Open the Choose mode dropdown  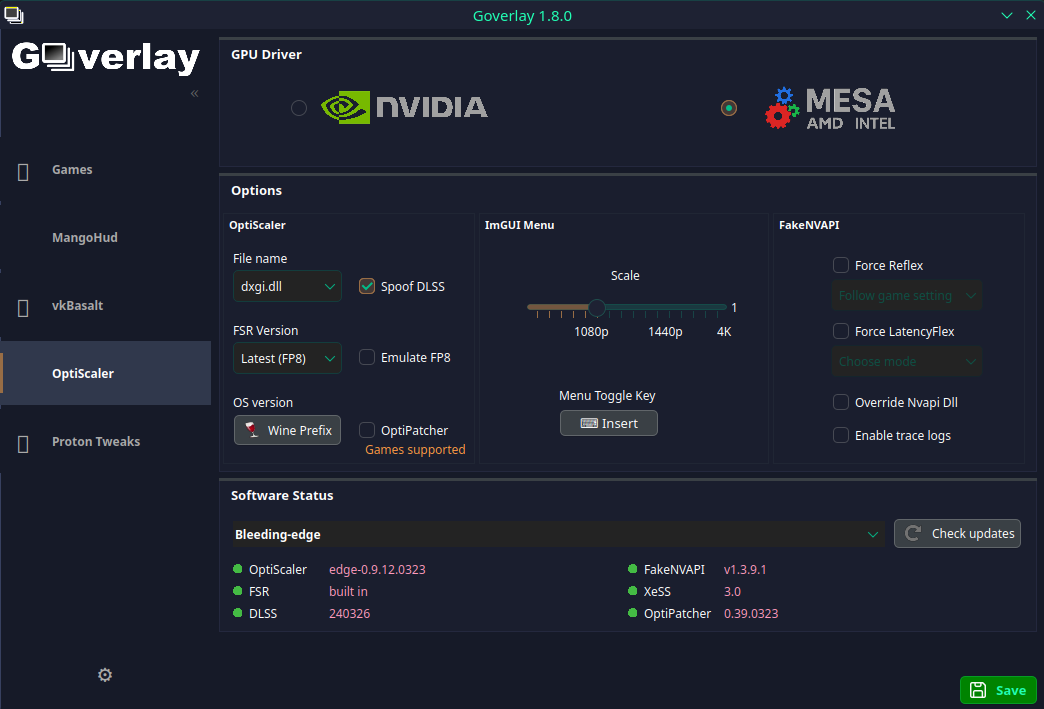click(x=907, y=361)
